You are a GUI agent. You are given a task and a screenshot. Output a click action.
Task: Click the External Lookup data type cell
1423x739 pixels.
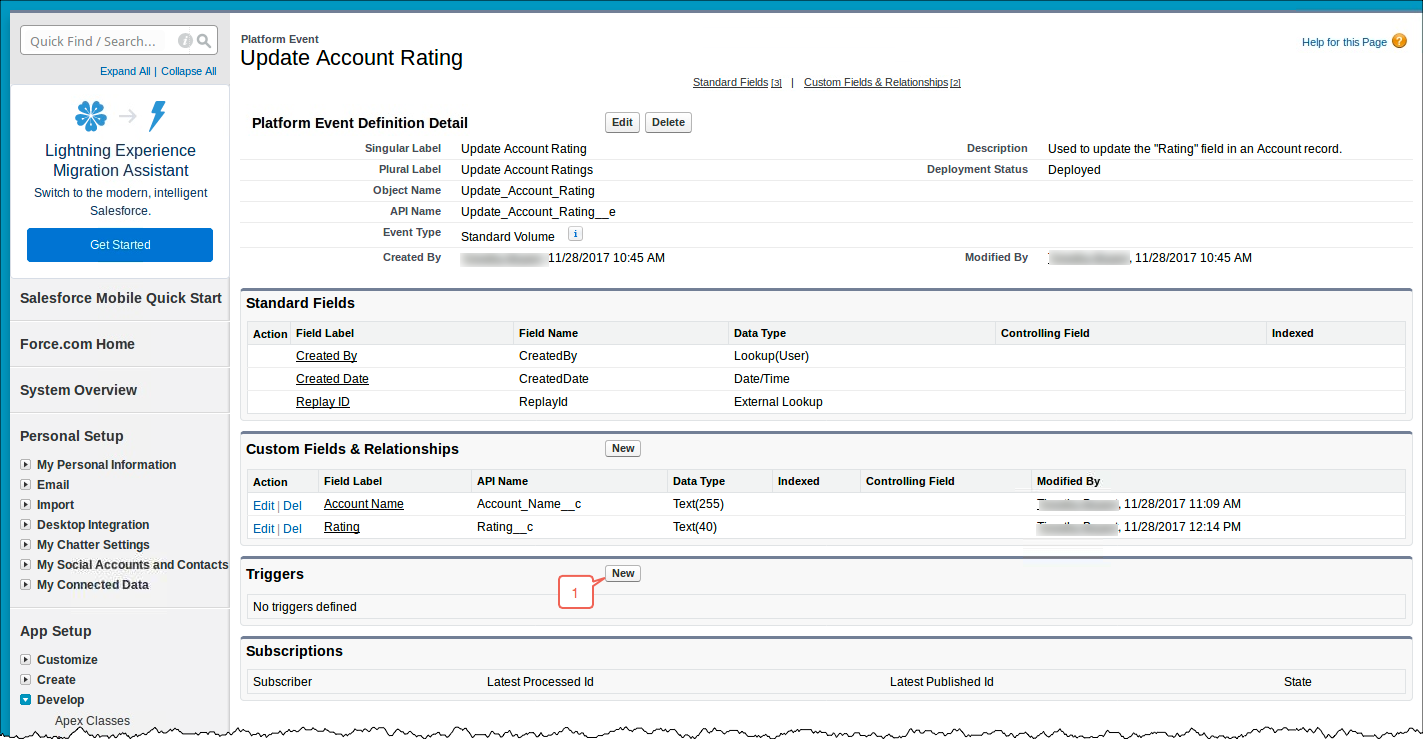click(778, 402)
